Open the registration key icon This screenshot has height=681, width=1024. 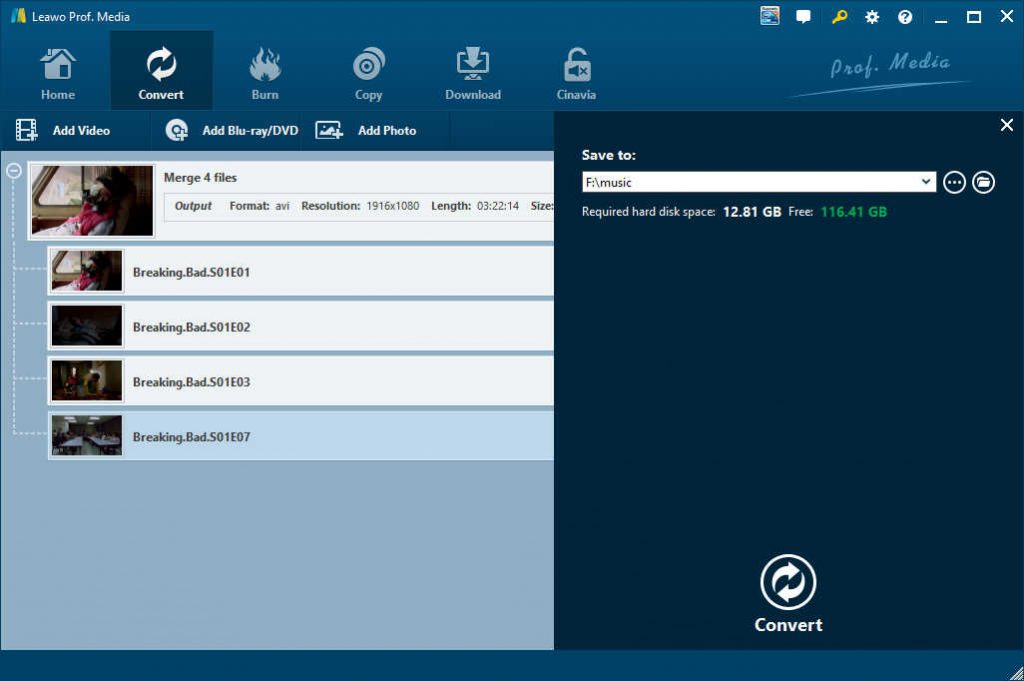pos(839,16)
